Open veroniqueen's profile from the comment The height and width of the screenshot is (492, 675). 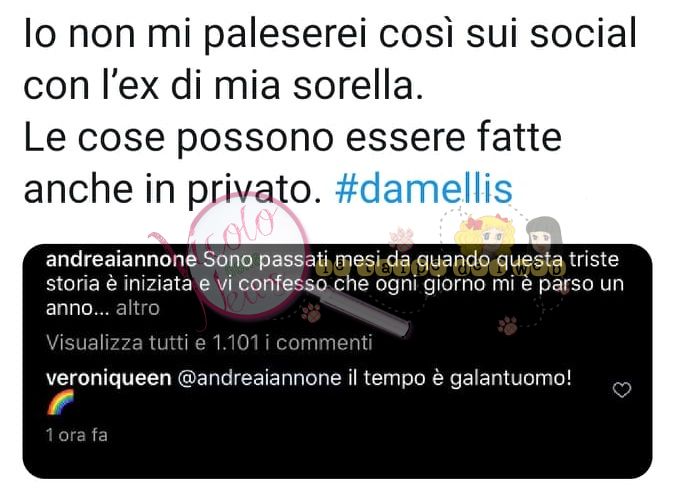pos(108,378)
